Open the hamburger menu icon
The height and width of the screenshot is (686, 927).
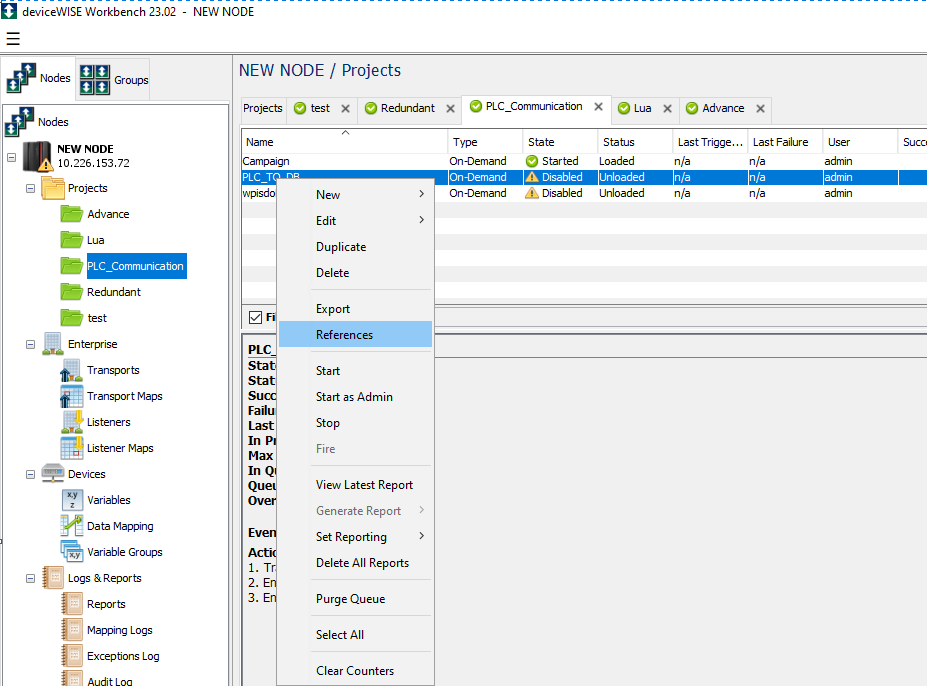point(13,39)
